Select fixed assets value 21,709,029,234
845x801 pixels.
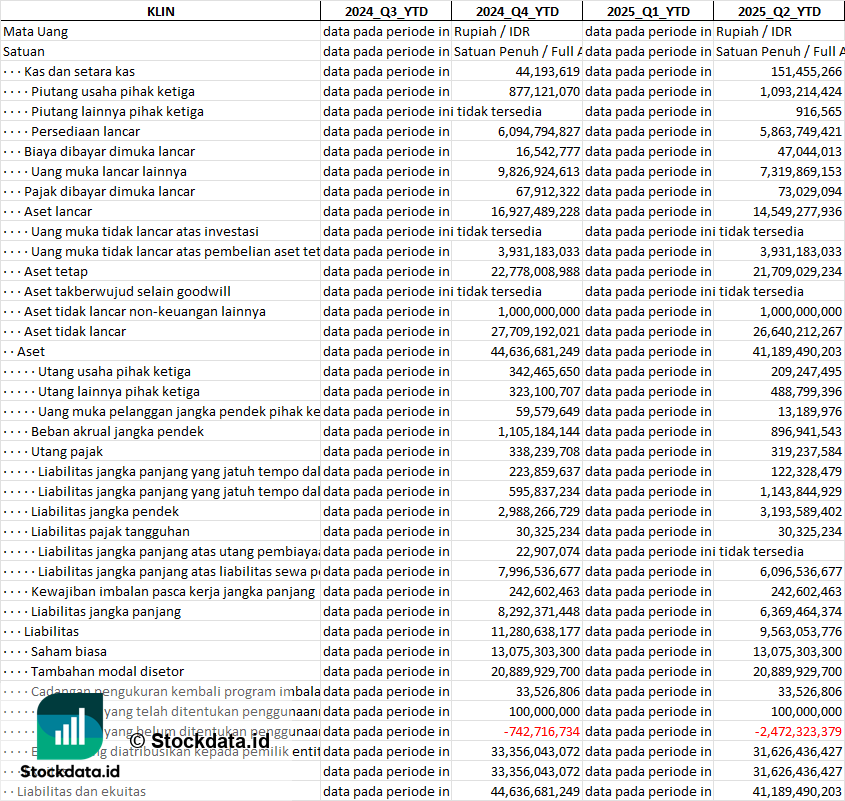pyautogui.click(x=798, y=272)
